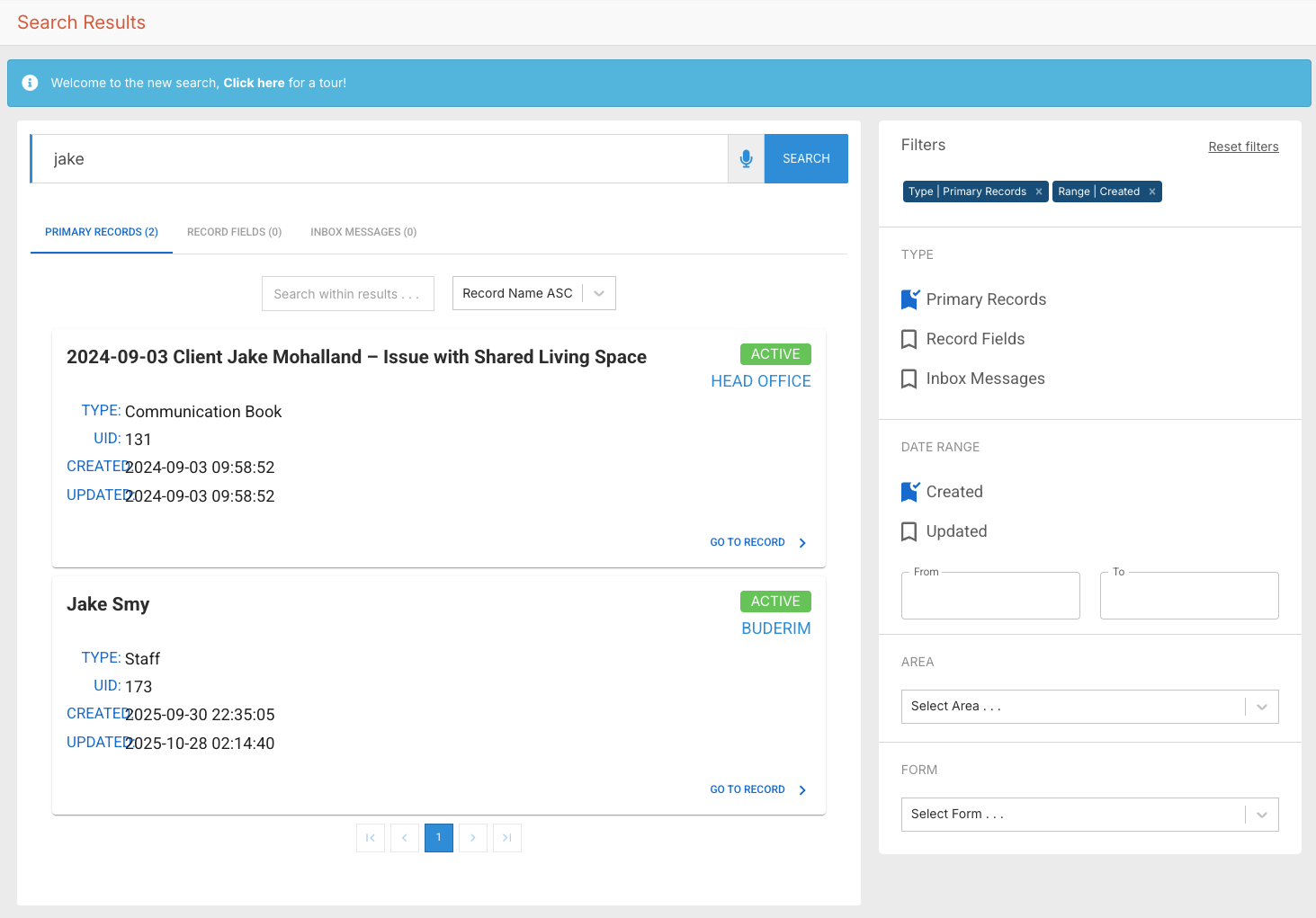Click the Active badge on the Communication Book card

(x=775, y=354)
